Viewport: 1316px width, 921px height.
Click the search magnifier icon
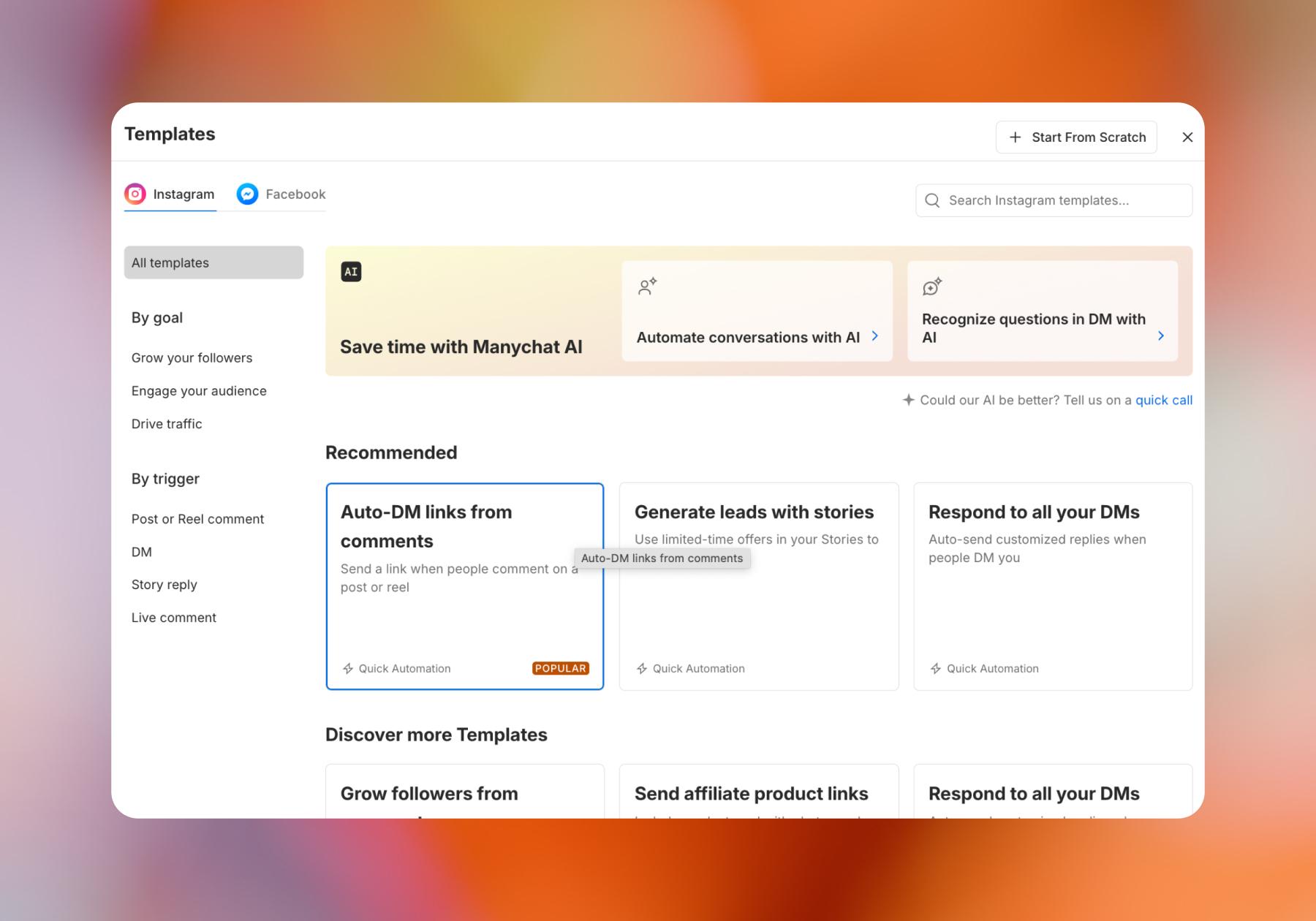click(x=932, y=200)
